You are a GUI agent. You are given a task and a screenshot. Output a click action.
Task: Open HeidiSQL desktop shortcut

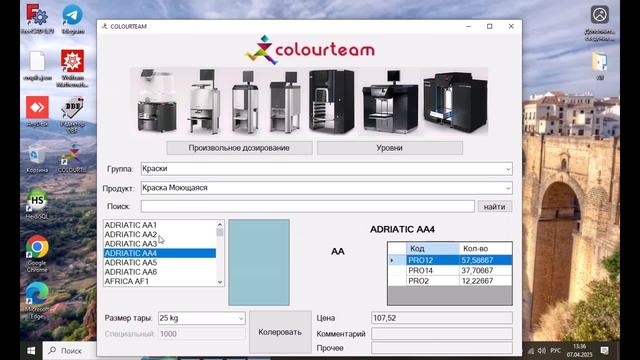[37, 205]
